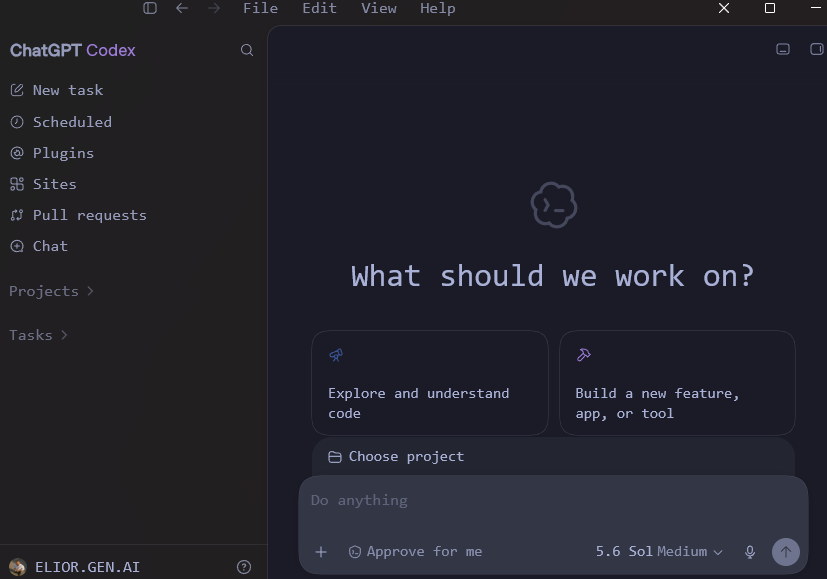The height and width of the screenshot is (579, 827).
Task: Go forward with the right arrow
Action: click(x=214, y=8)
